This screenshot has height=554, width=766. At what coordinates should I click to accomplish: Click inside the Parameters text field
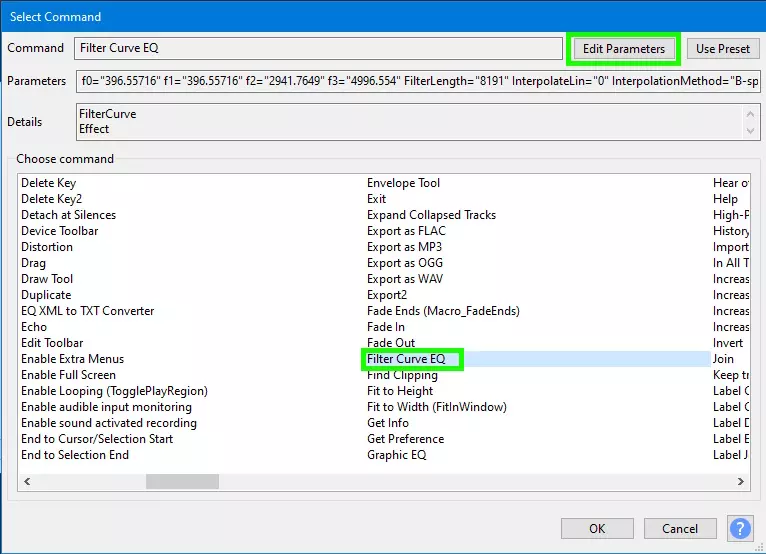[418, 81]
